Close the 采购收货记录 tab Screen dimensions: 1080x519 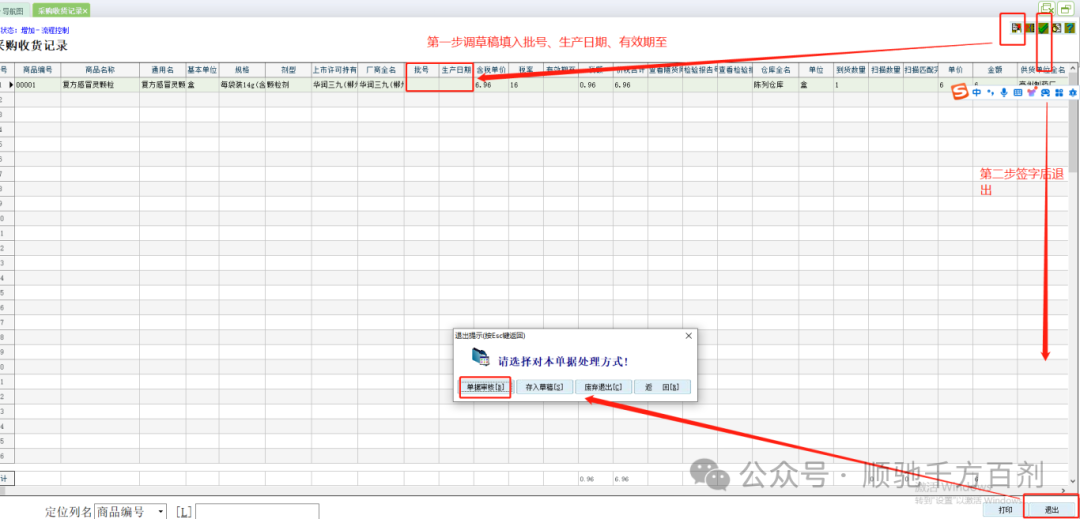pyautogui.click(x=85, y=12)
